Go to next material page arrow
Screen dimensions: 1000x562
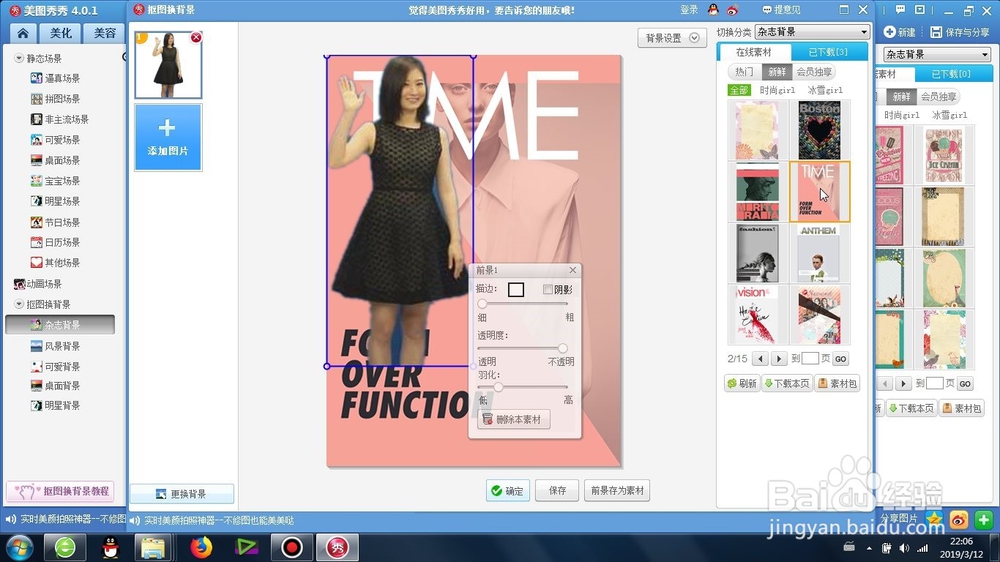pyautogui.click(x=779, y=359)
